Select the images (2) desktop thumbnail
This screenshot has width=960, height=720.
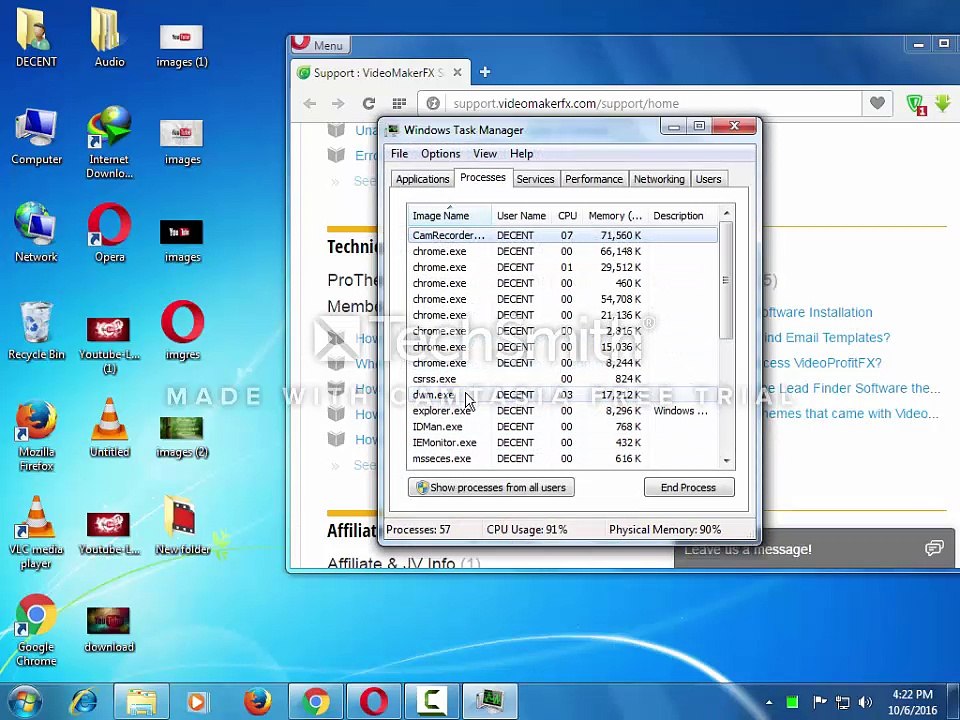pos(182,436)
